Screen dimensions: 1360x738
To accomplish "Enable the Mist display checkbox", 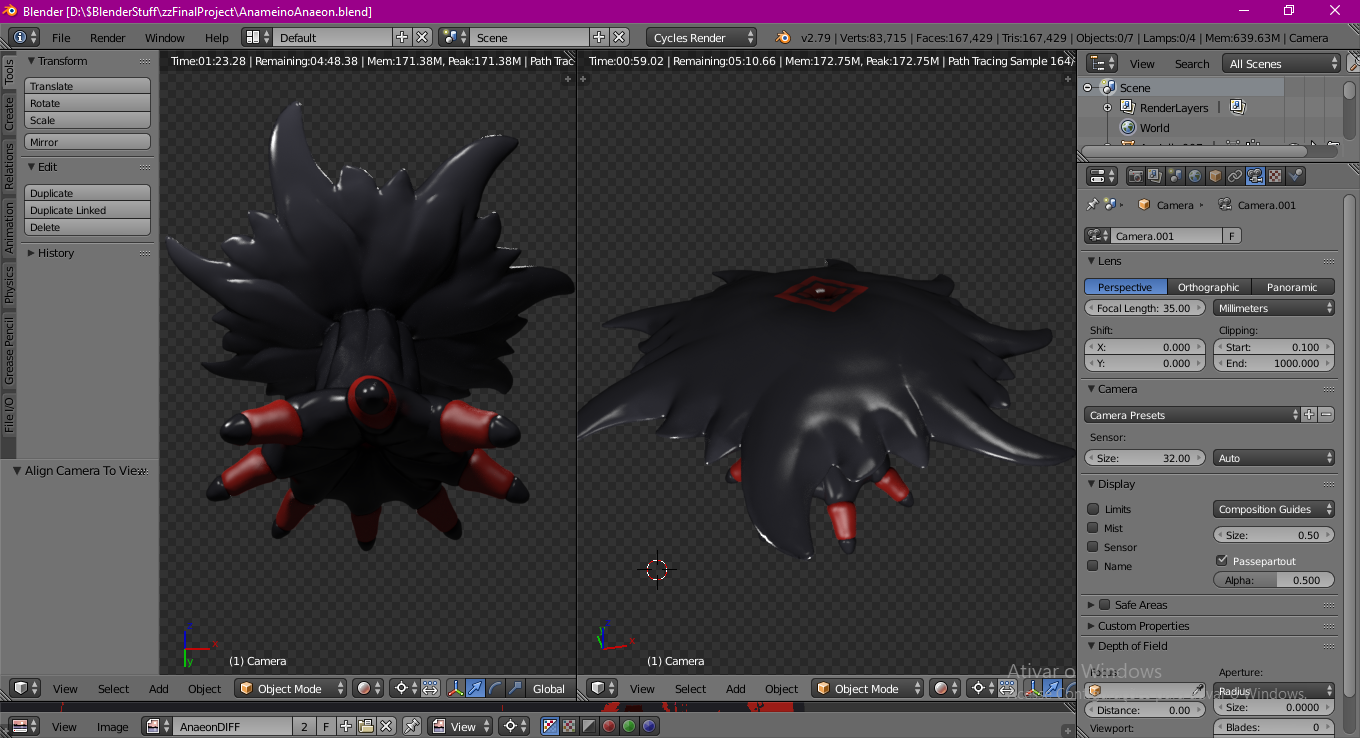I will 1093,528.
